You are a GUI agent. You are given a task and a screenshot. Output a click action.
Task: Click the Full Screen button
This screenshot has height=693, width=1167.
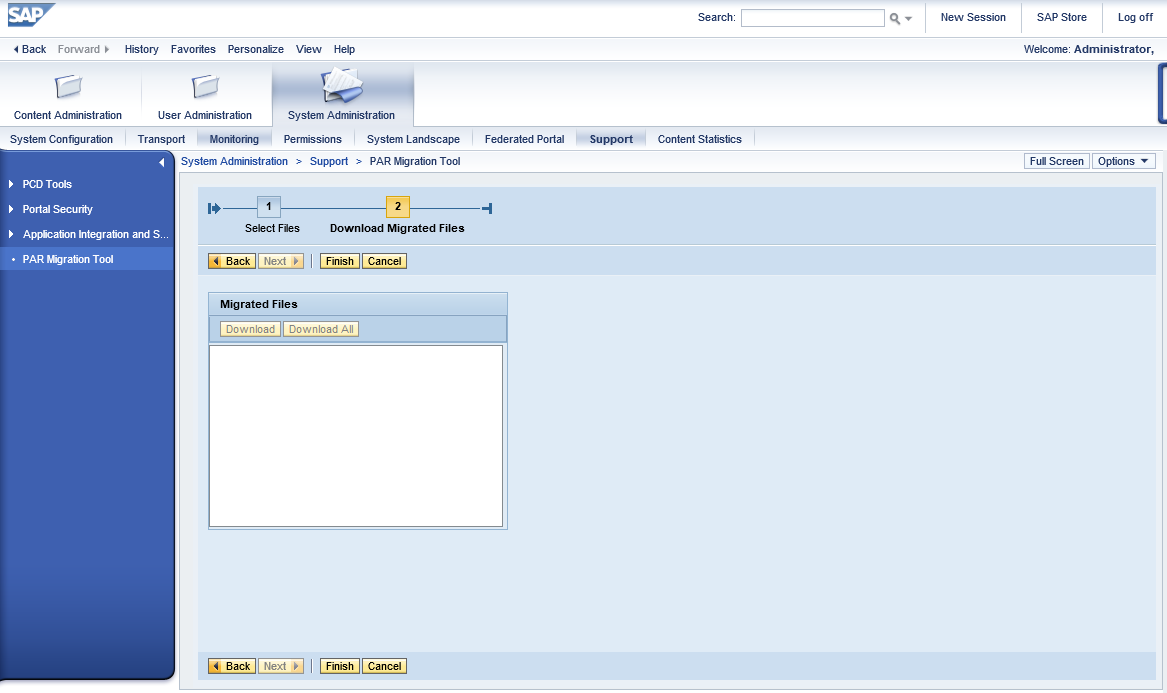(x=1056, y=162)
